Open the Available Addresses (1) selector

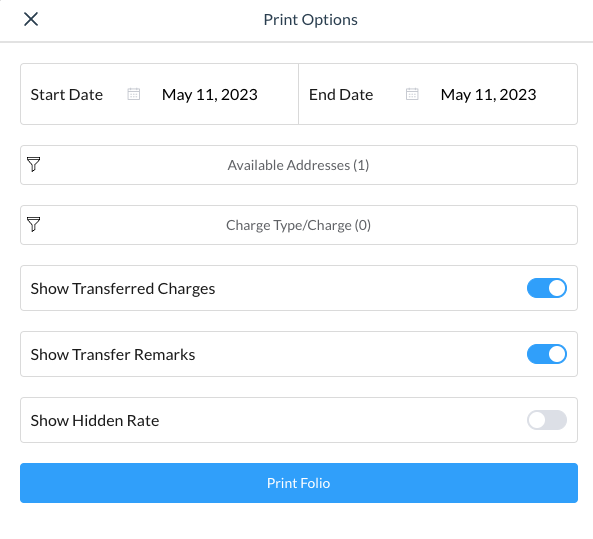[x=299, y=165]
